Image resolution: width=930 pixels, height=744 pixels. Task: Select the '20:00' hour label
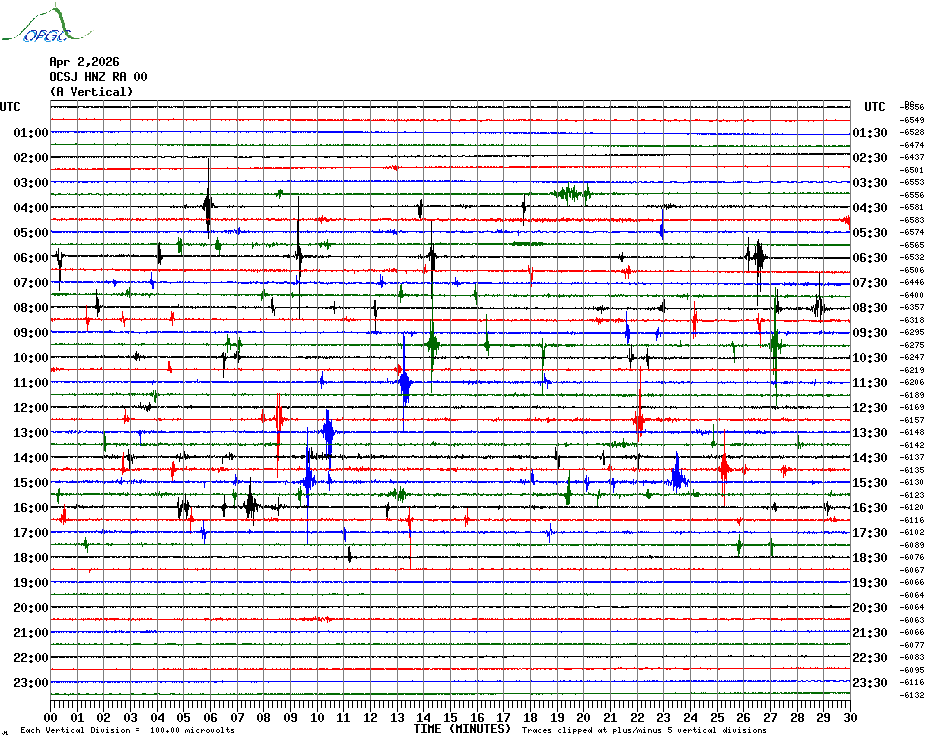coord(31,608)
